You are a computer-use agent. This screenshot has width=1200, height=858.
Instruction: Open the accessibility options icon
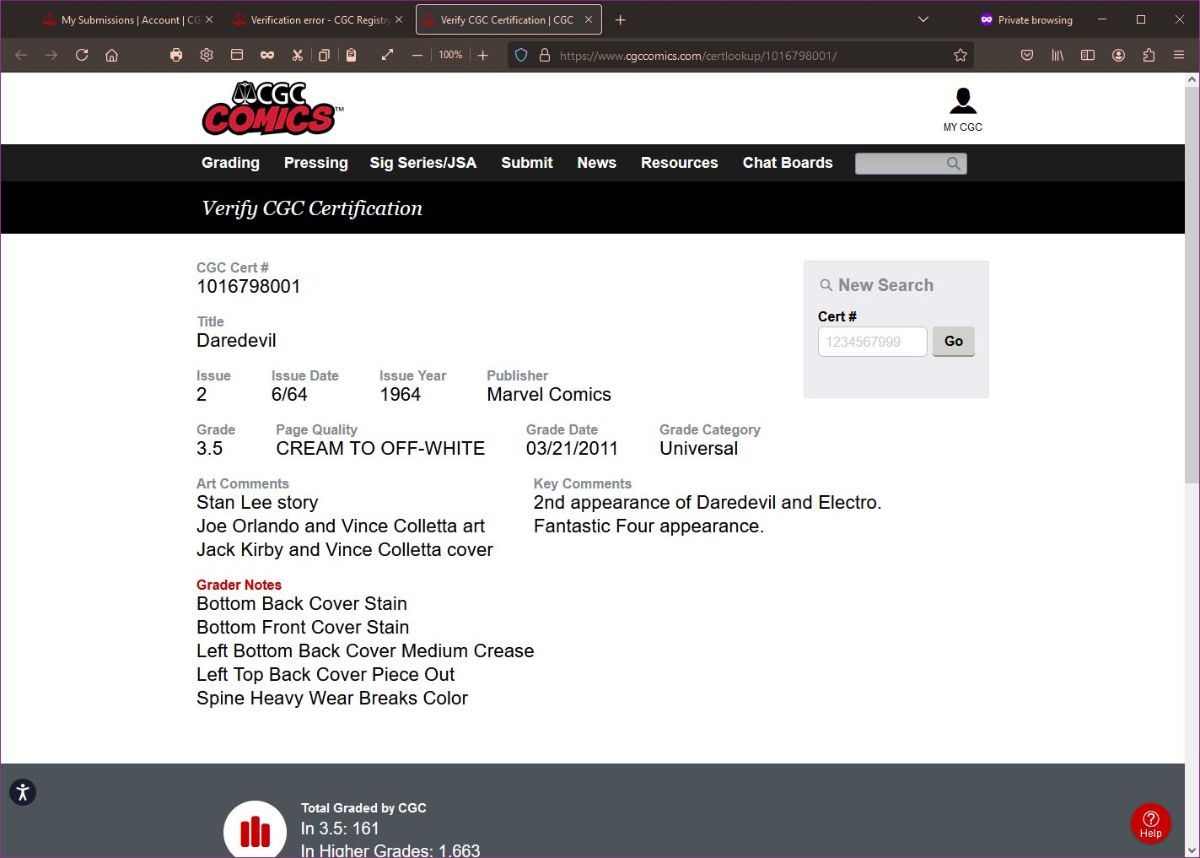[x=22, y=792]
